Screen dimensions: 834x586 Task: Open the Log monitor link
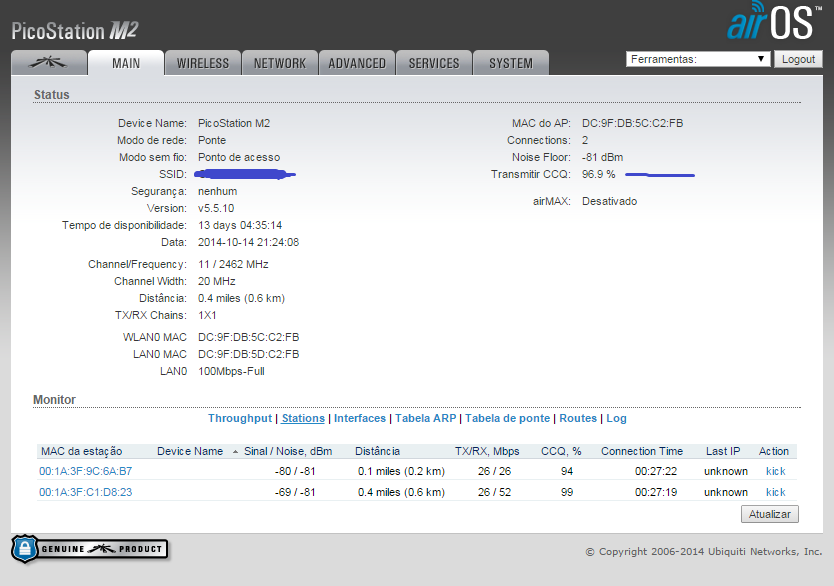616,418
